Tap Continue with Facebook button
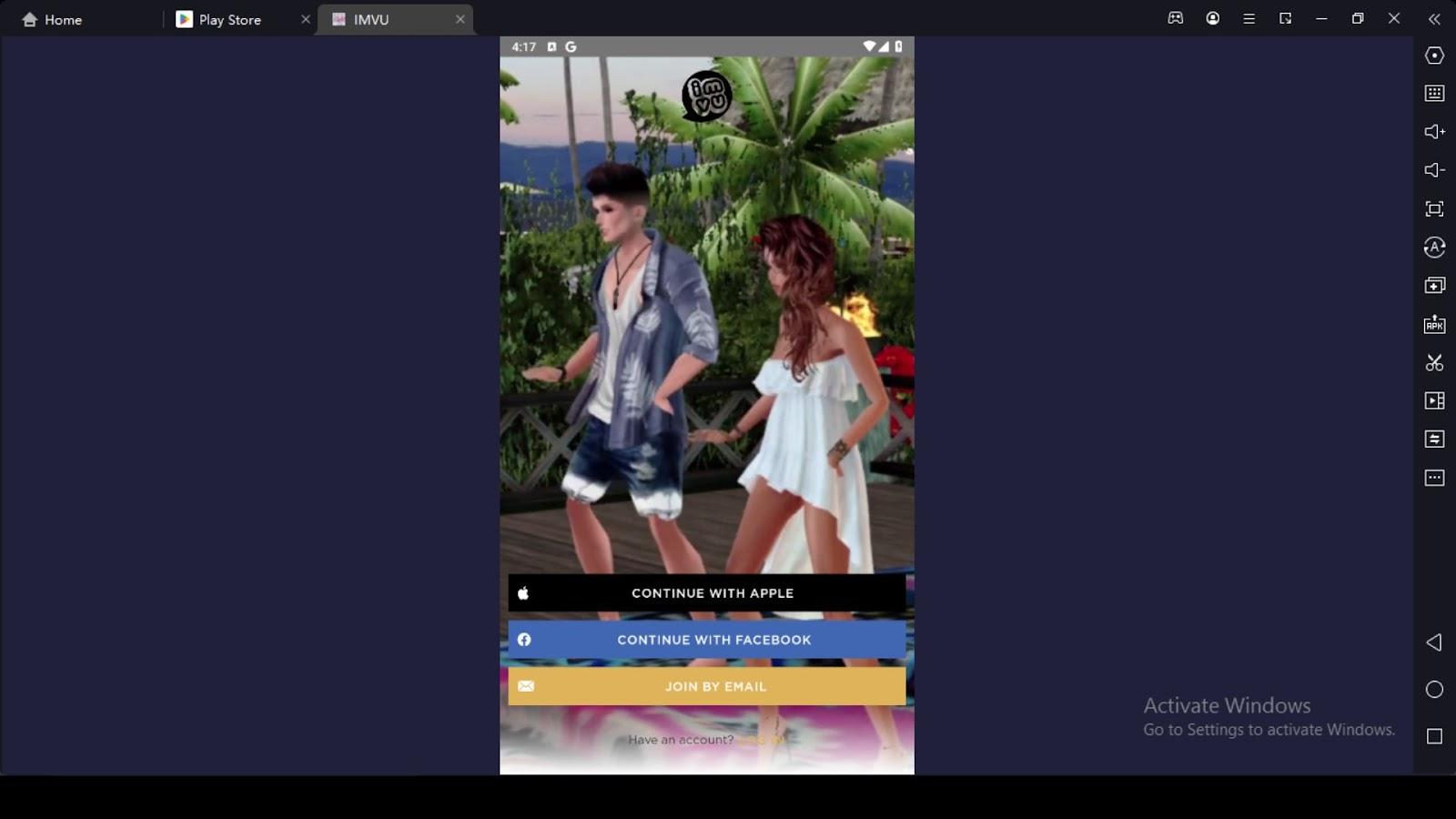 coord(707,640)
